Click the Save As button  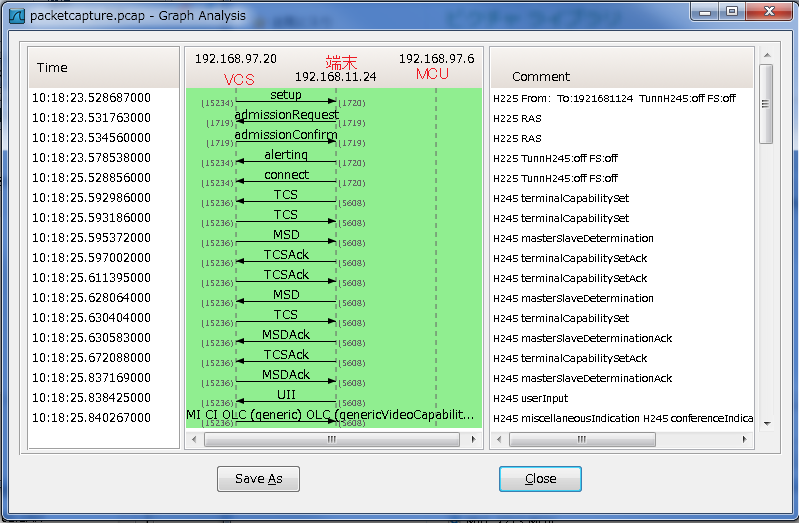click(x=258, y=479)
